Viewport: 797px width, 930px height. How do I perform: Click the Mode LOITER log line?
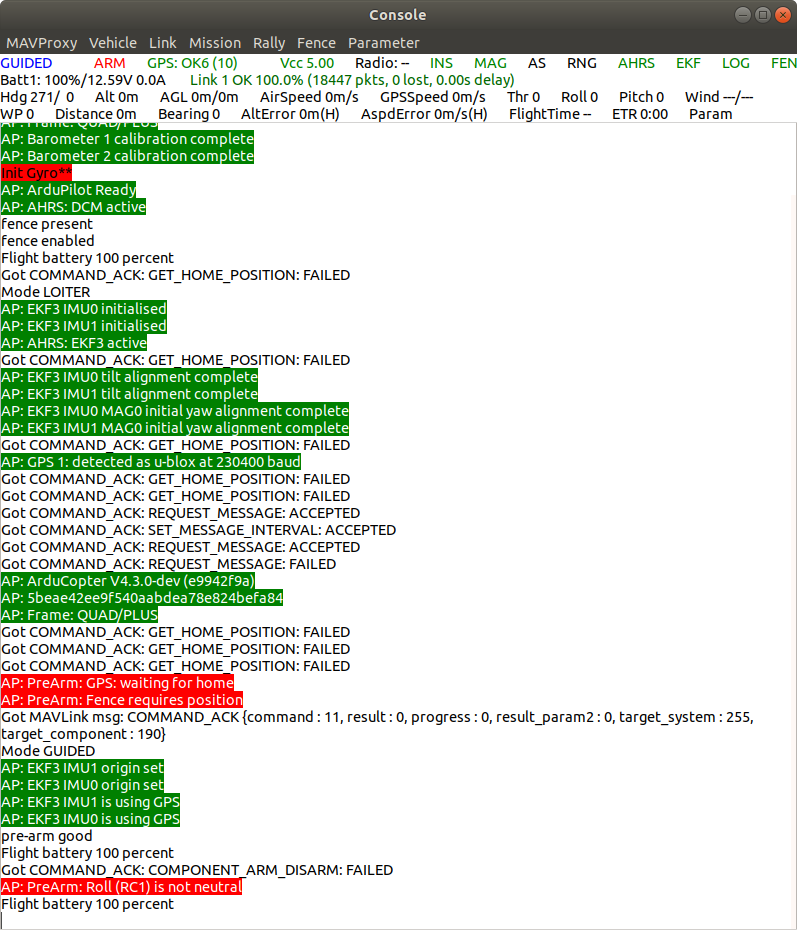[x=46, y=292]
